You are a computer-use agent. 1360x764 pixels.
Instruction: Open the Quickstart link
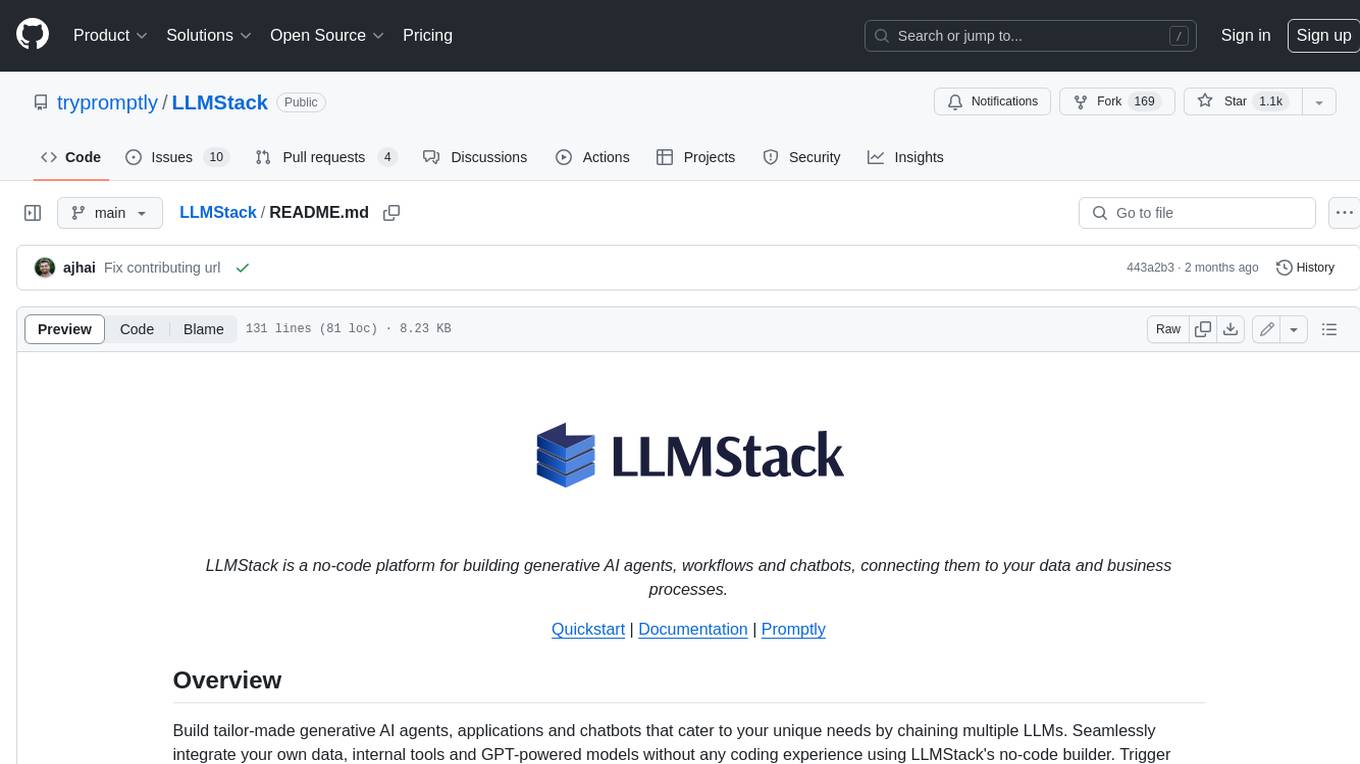588,629
